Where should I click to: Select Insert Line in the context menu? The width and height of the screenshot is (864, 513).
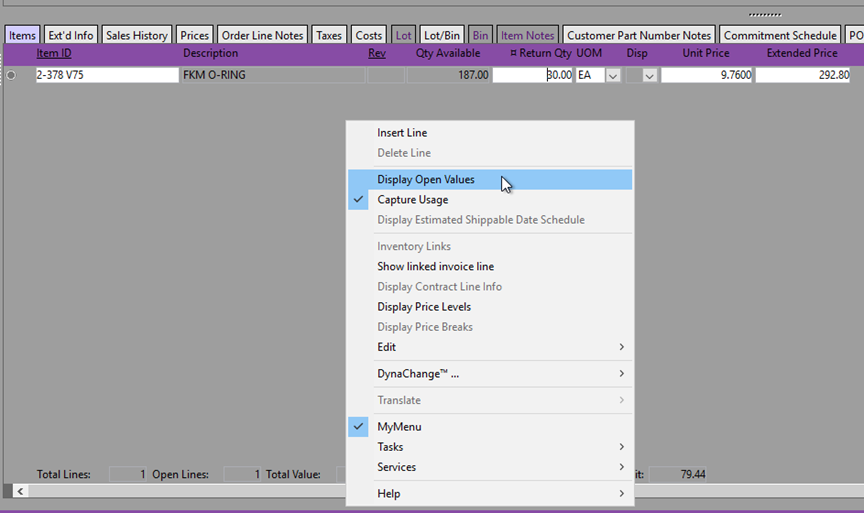point(402,133)
